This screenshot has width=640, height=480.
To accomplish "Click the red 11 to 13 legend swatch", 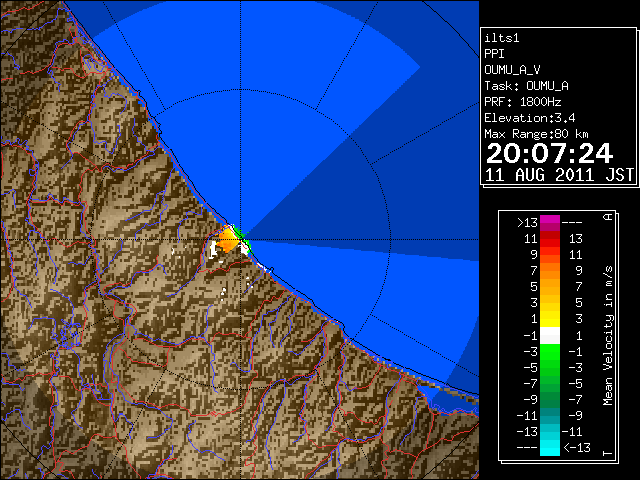I will click(x=550, y=239).
